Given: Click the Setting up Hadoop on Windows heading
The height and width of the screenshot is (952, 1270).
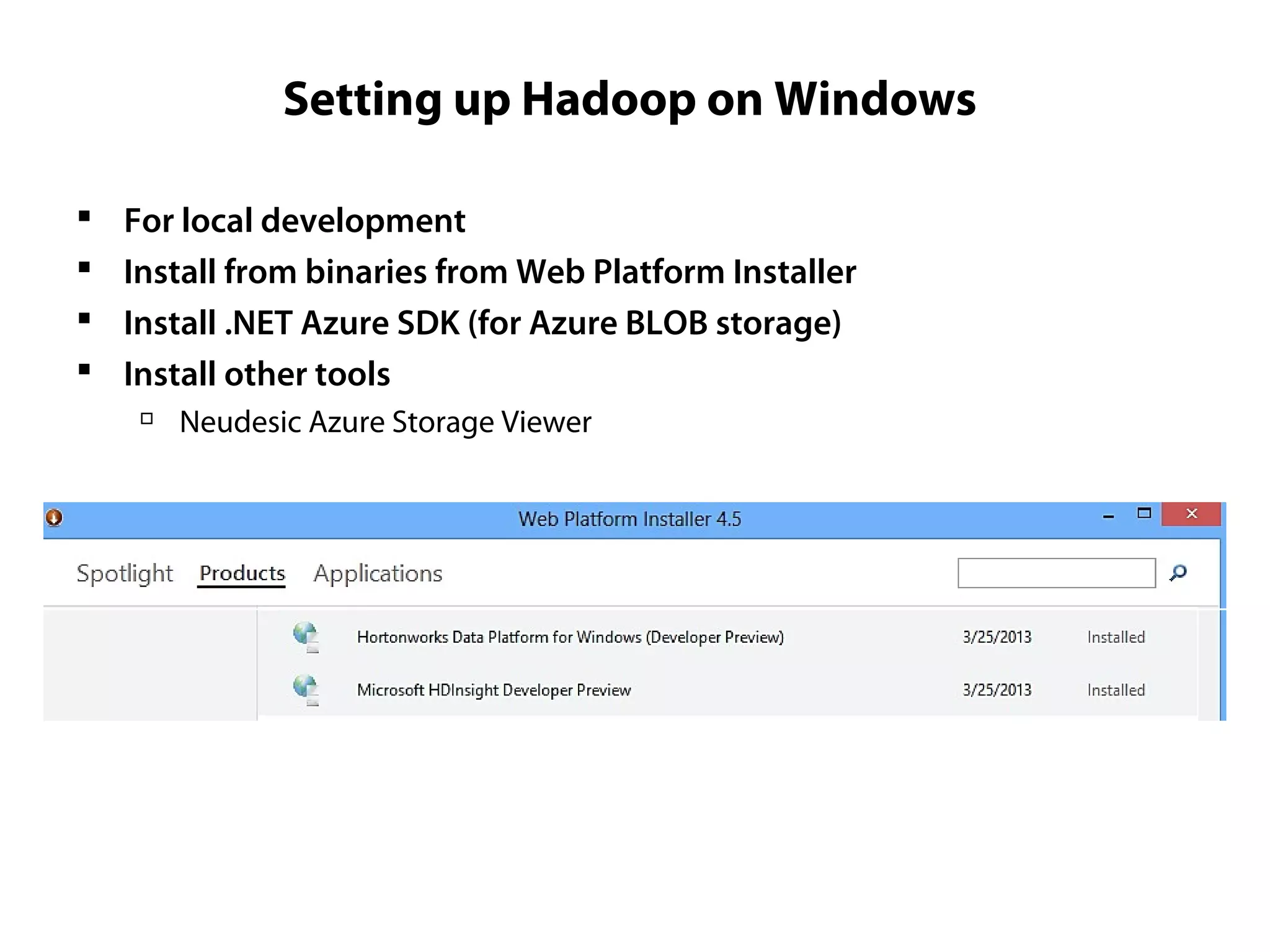Looking at the screenshot, I should pyautogui.click(x=629, y=100).
